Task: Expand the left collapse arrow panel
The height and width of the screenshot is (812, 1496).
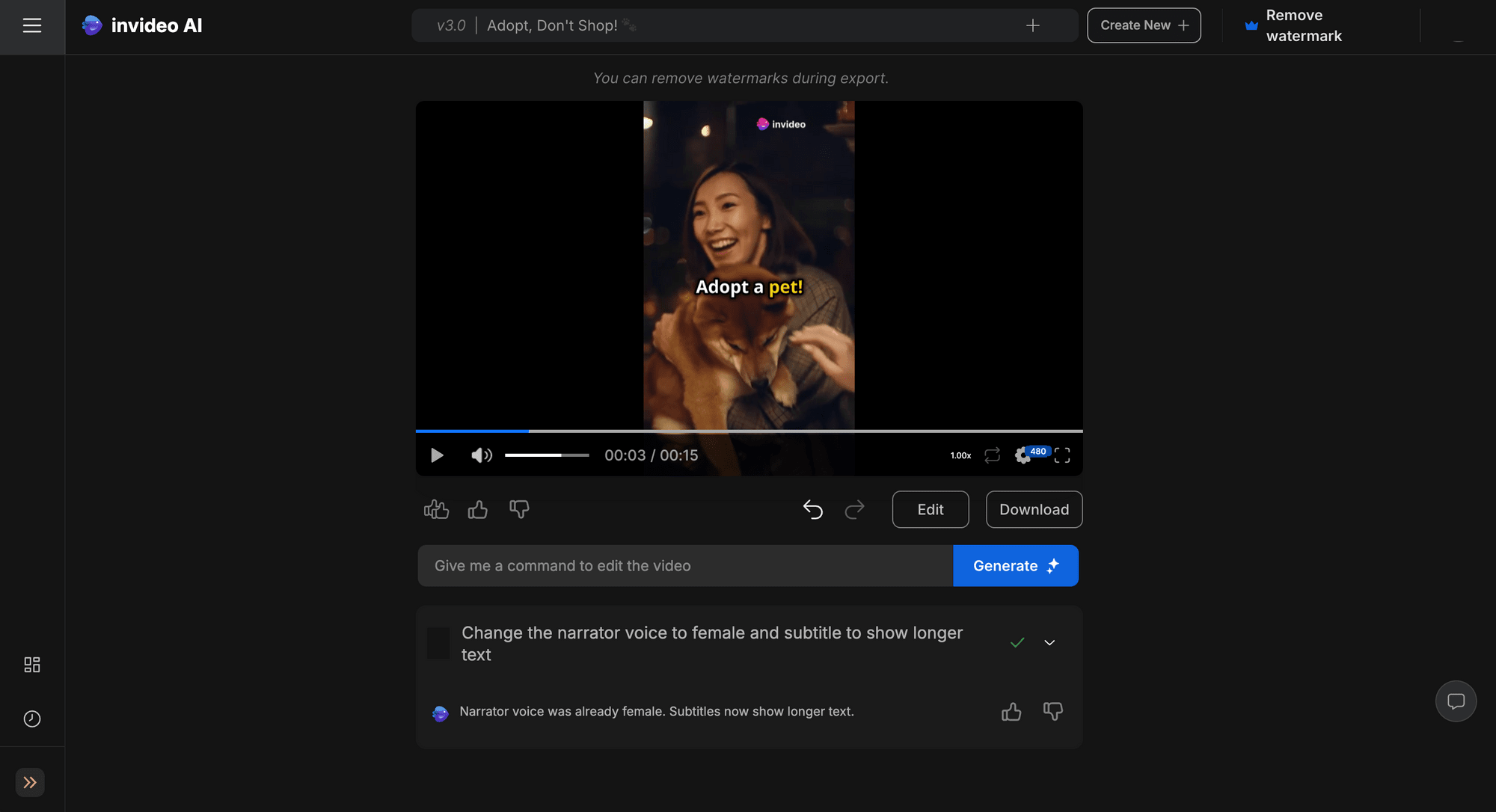Action: tap(30, 782)
